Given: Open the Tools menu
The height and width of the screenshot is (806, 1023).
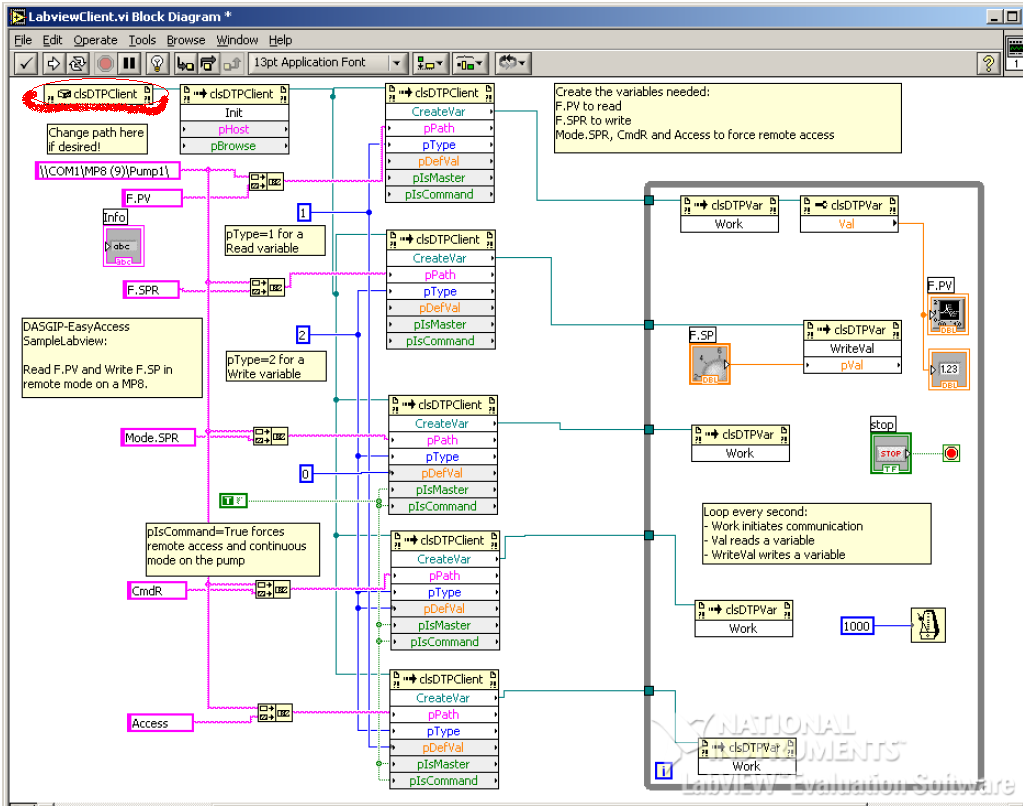Looking at the screenshot, I should pos(142,40).
